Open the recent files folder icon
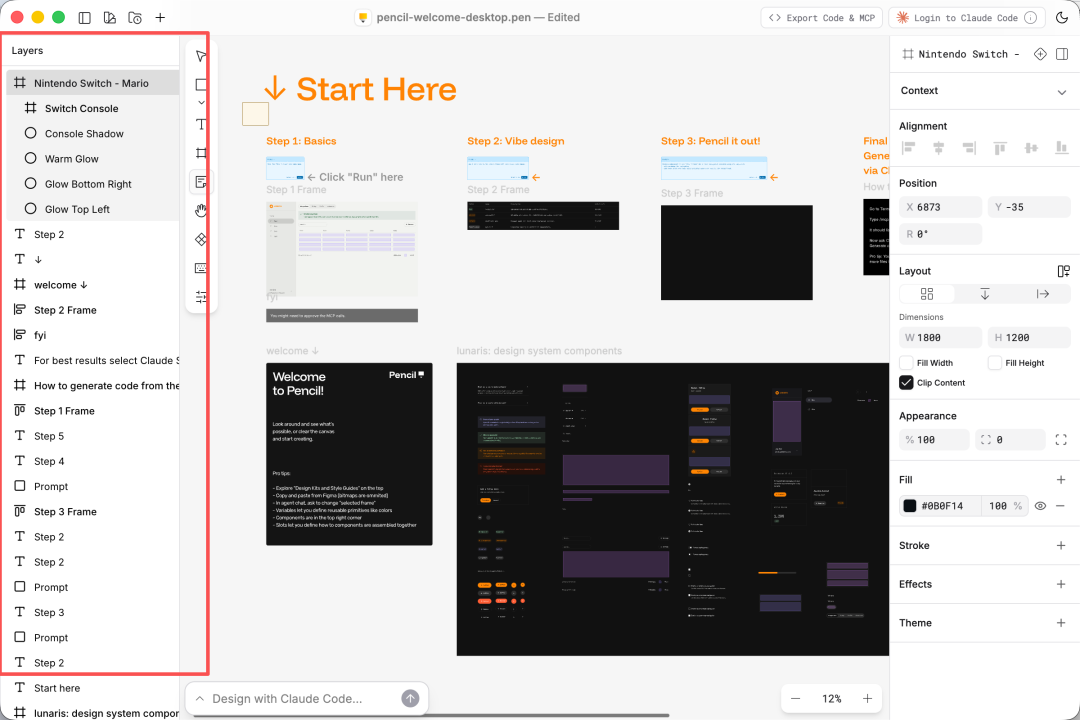This screenshot has height=720, width=1080. pyautogui.click(x=135, y=18)
